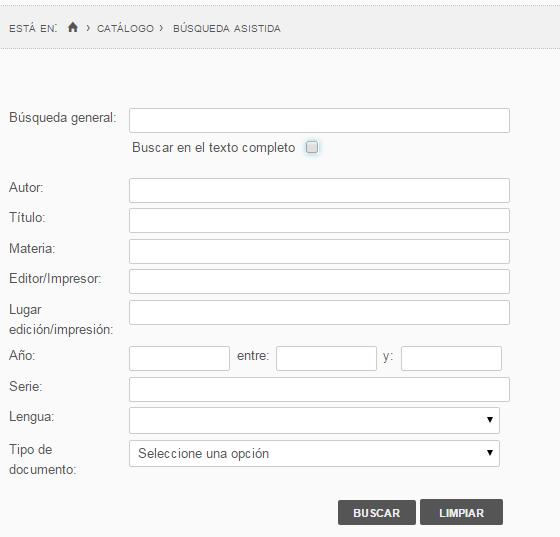The height and width of the screenshot is (537, 560).
Task: Focus the Búsqueda general text field
Action: [319, 121]
